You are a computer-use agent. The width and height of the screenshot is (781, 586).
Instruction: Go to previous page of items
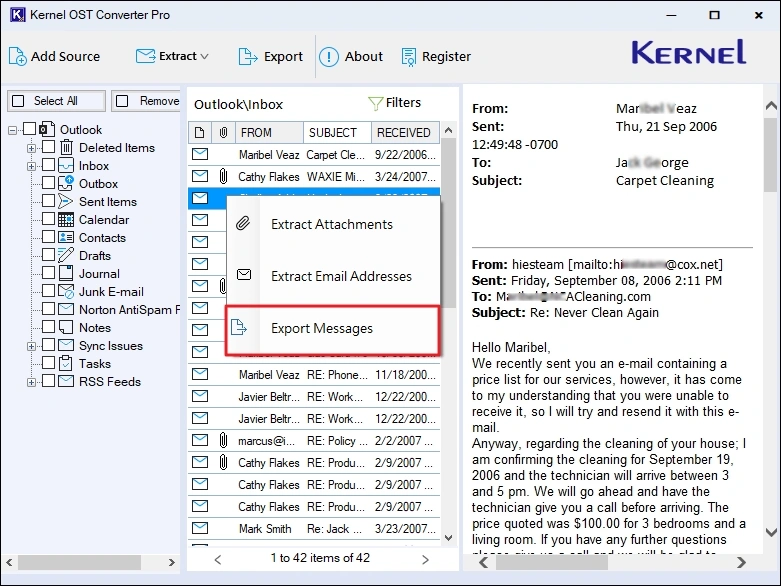click(x=218, y=559)
